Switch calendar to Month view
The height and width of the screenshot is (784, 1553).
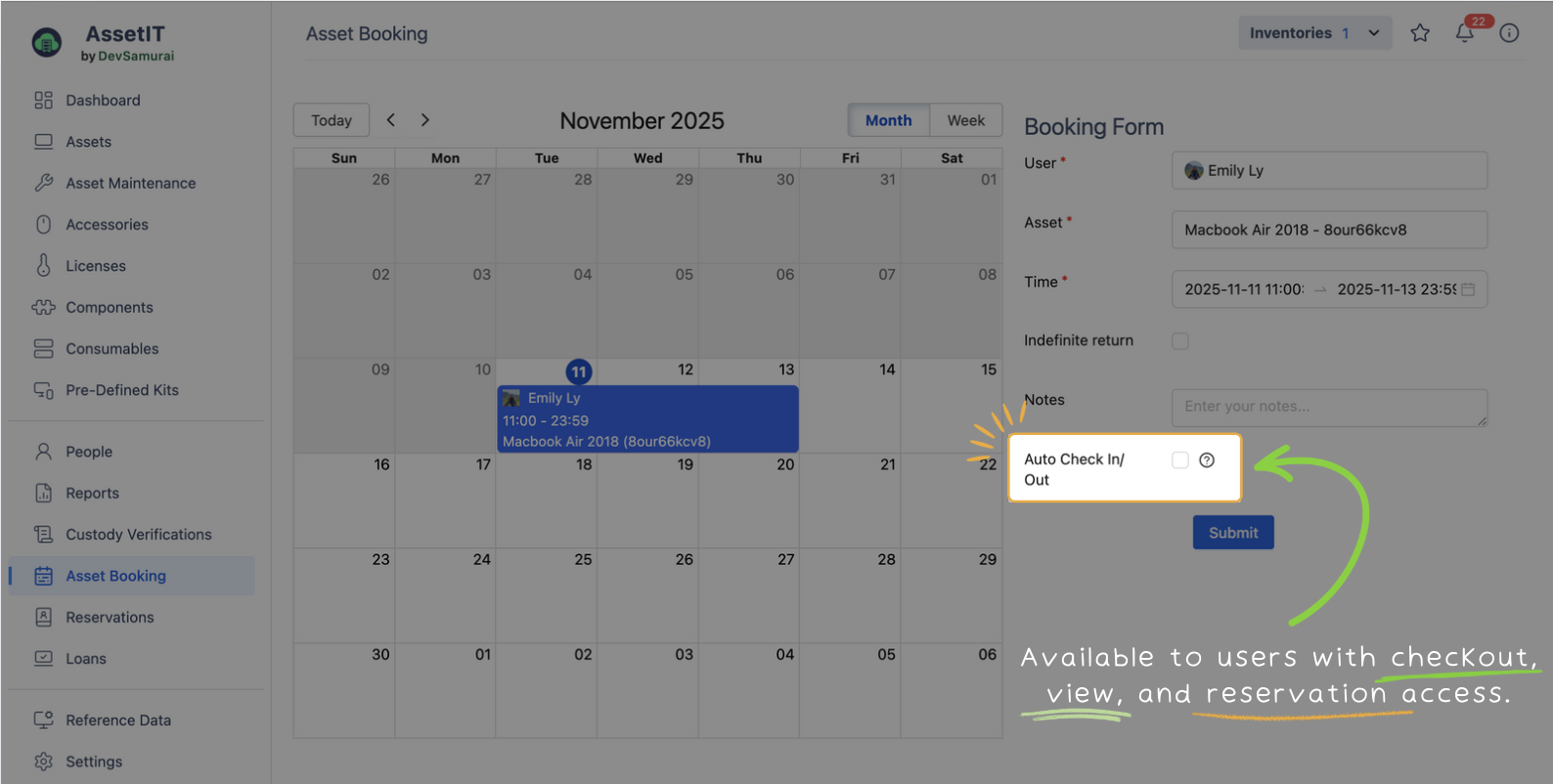click(x=888, y=120)
